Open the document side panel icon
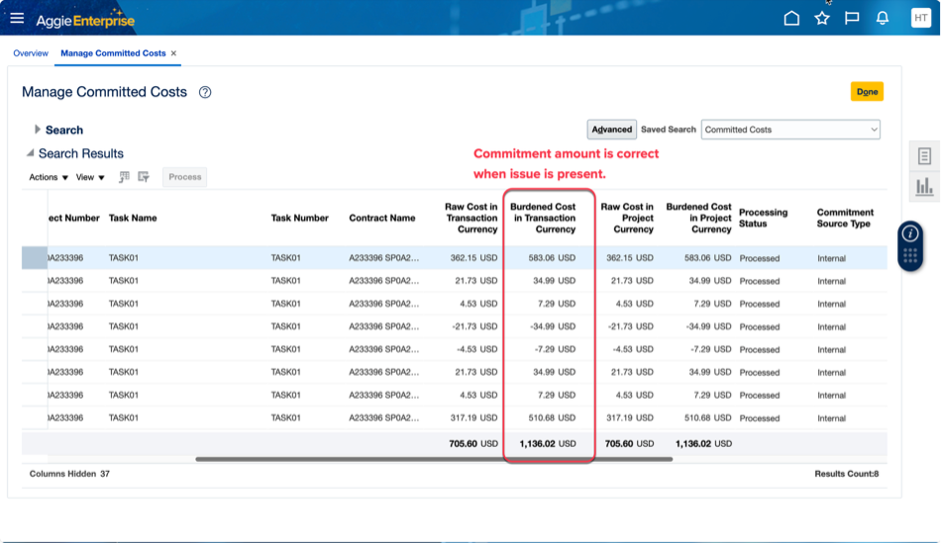Screen dimensions: 944x546 924,156
